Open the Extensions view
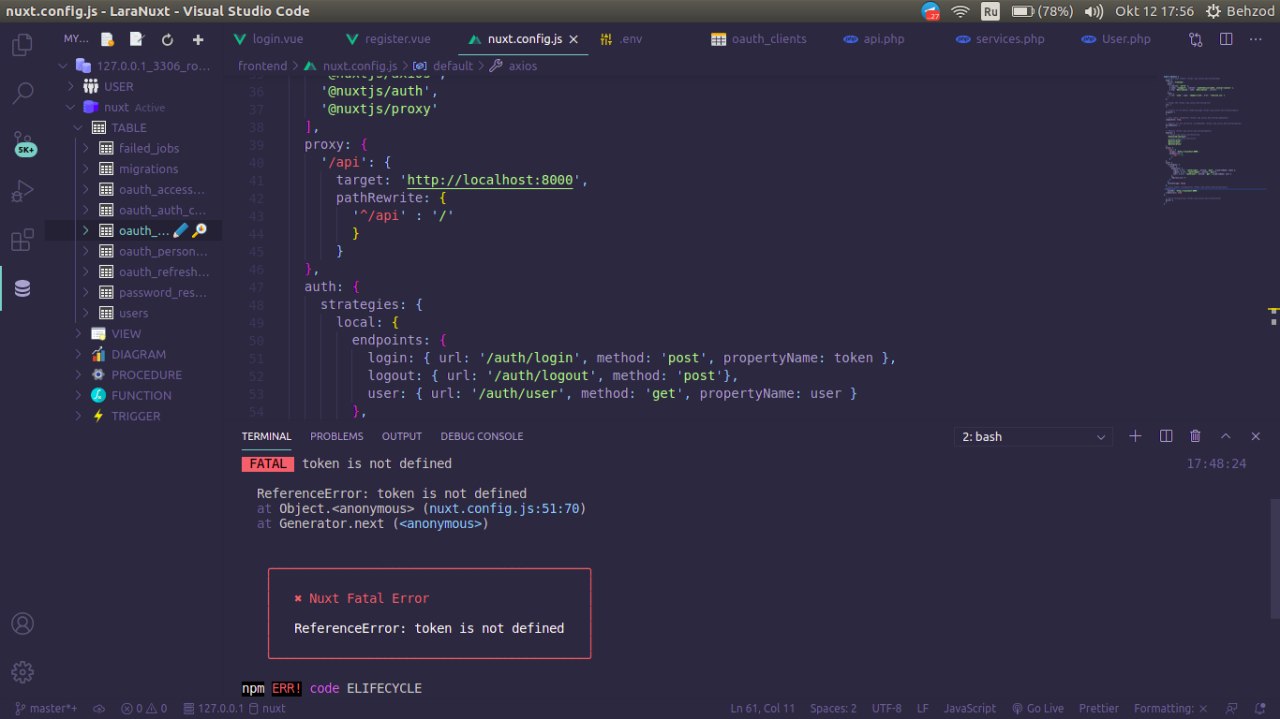The height and width of the screenshot is (719, 1280). click(22, 240)
